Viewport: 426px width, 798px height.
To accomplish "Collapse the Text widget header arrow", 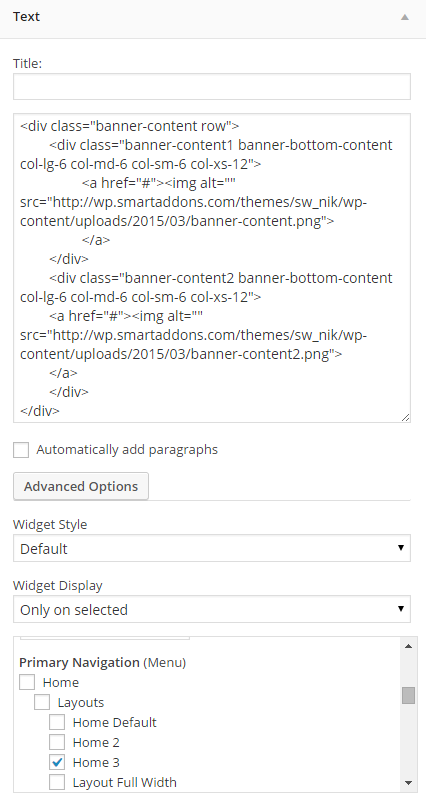I will pos(405,17).
